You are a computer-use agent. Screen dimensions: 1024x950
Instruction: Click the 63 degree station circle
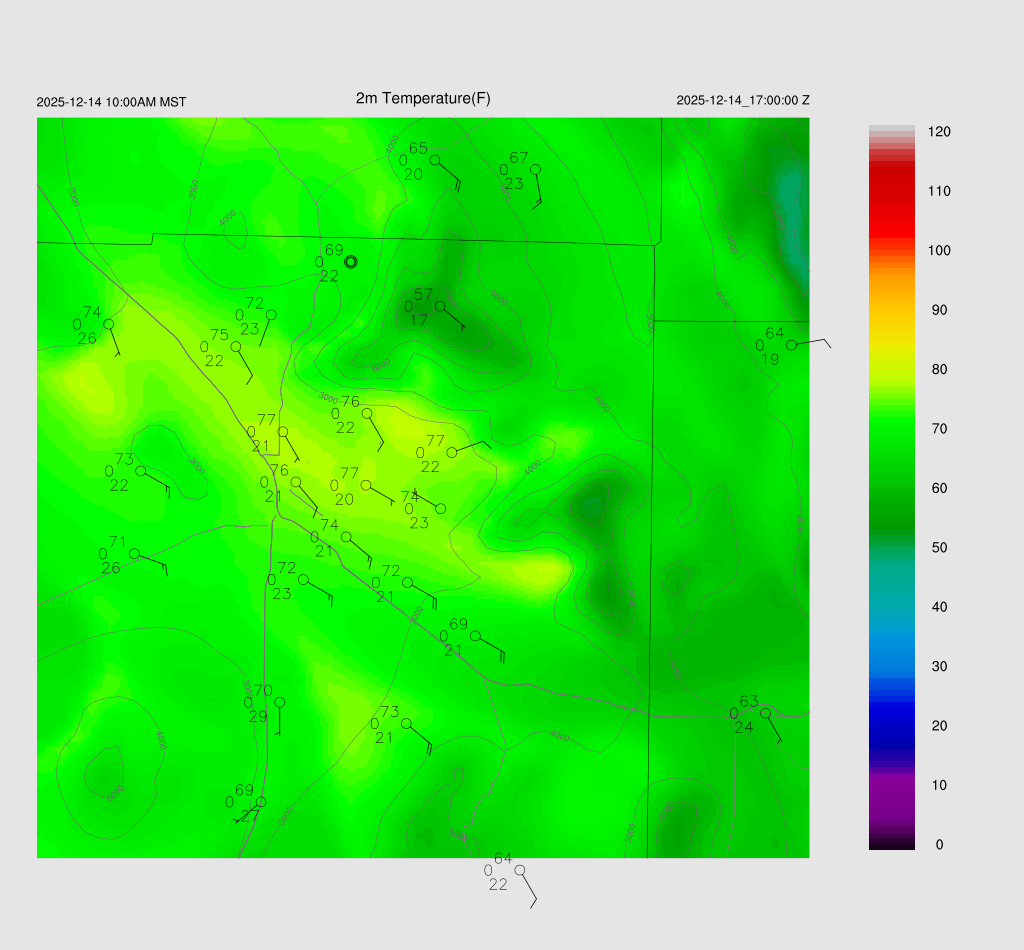point(765,713)
